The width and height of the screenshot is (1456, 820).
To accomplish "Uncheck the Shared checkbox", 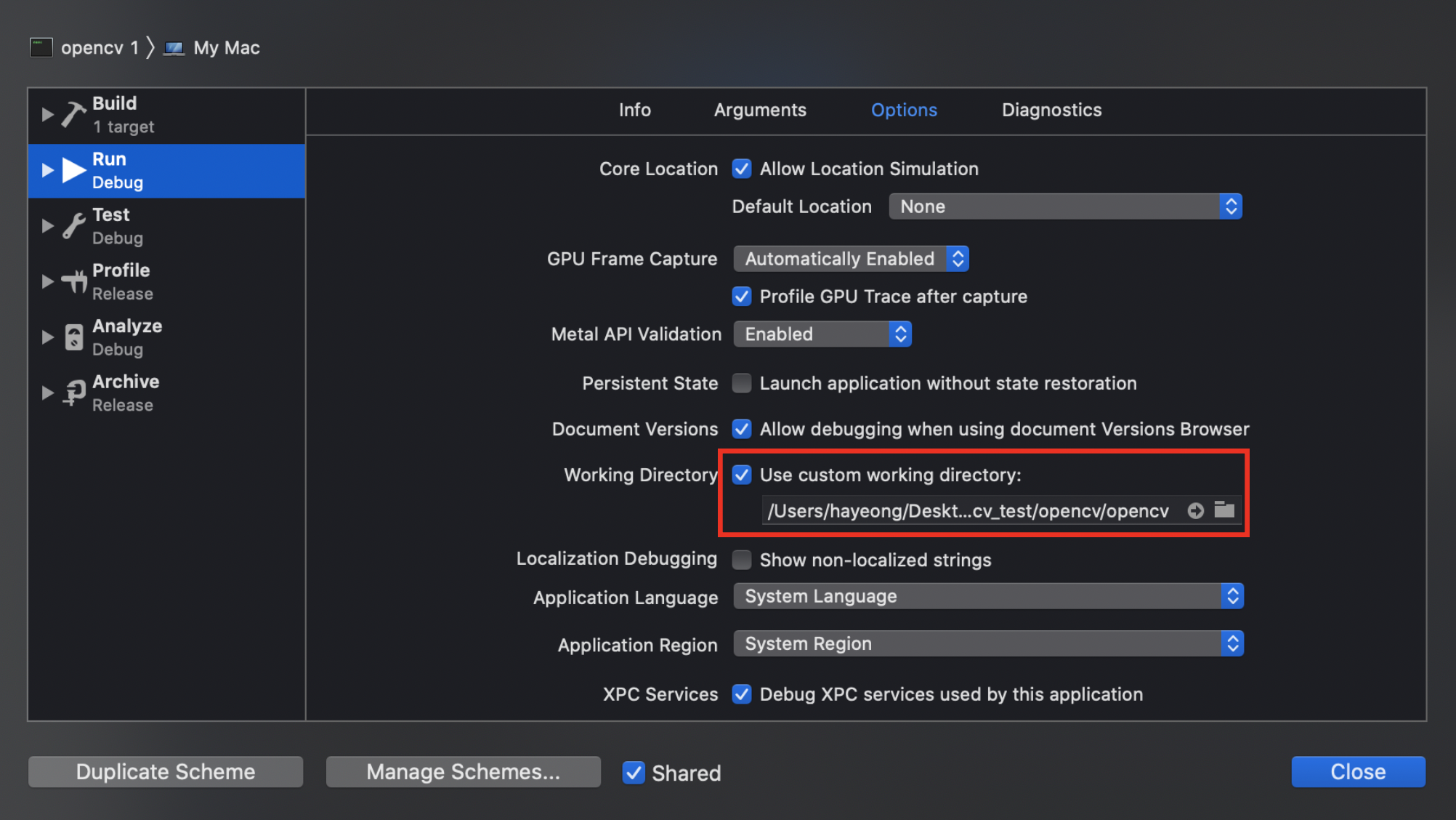I will (634, 773).
